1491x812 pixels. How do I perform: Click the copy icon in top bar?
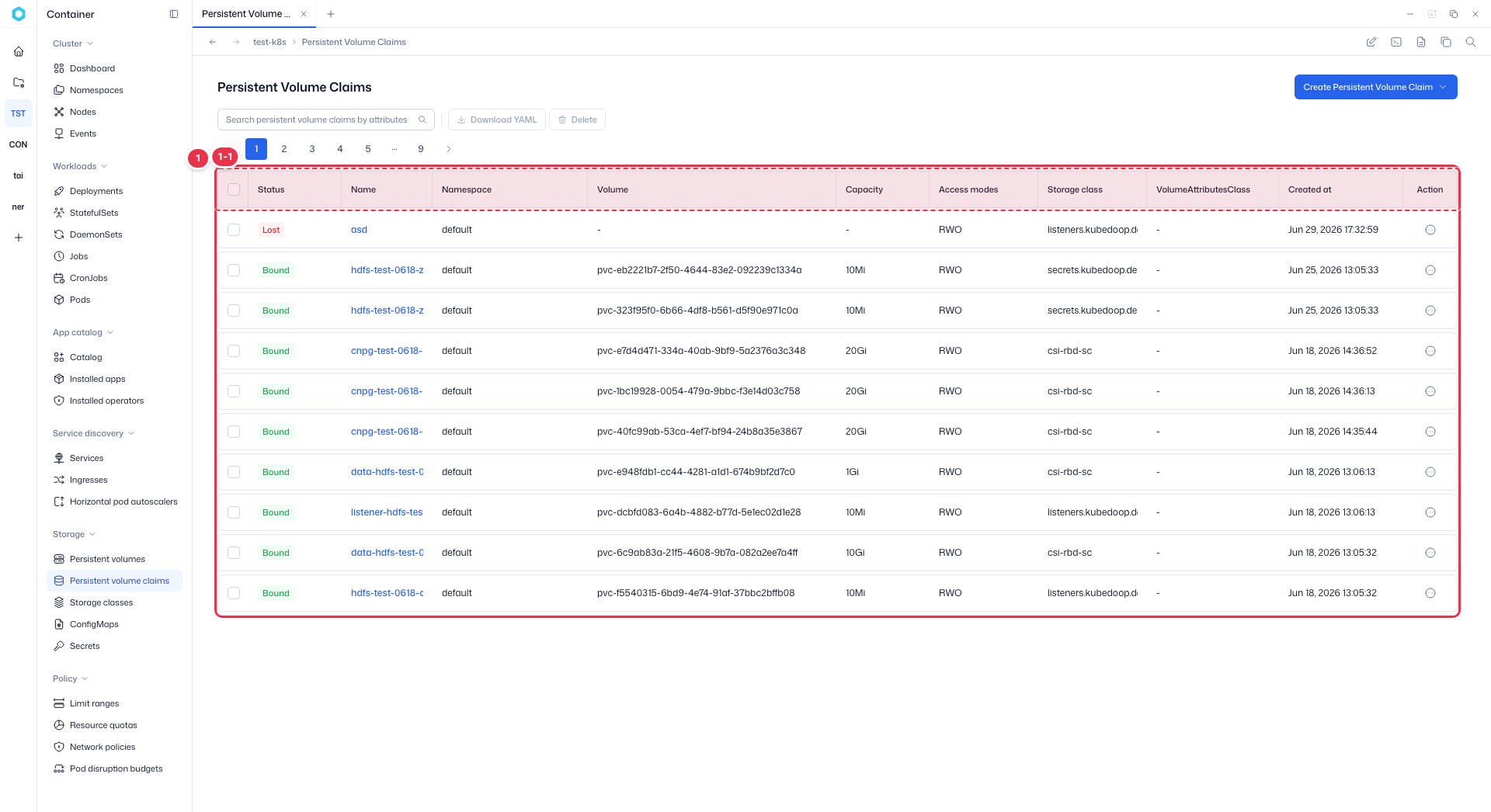tap(1446, 42)
